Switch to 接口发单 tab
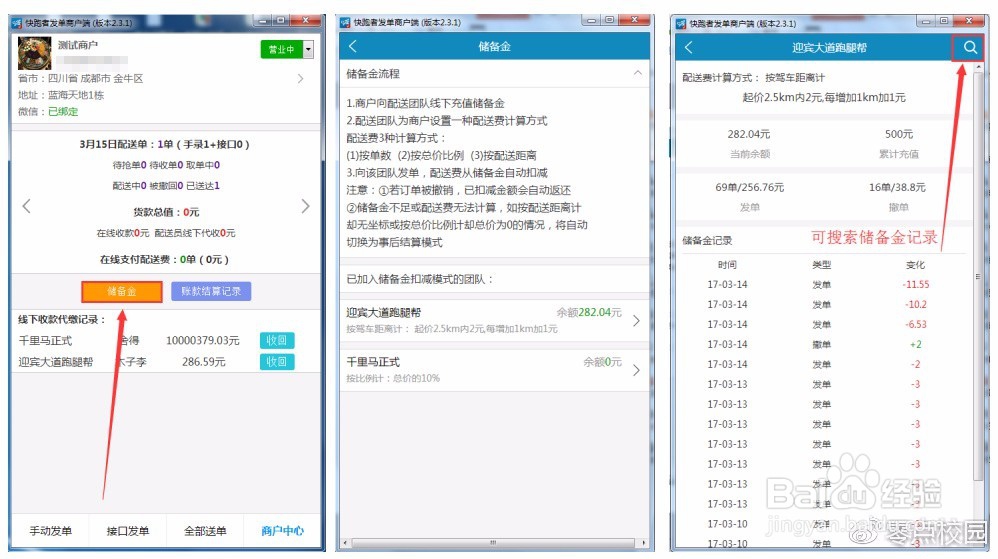Image resolution: width=998 pixels, height=559 pixels. point(128,531)
